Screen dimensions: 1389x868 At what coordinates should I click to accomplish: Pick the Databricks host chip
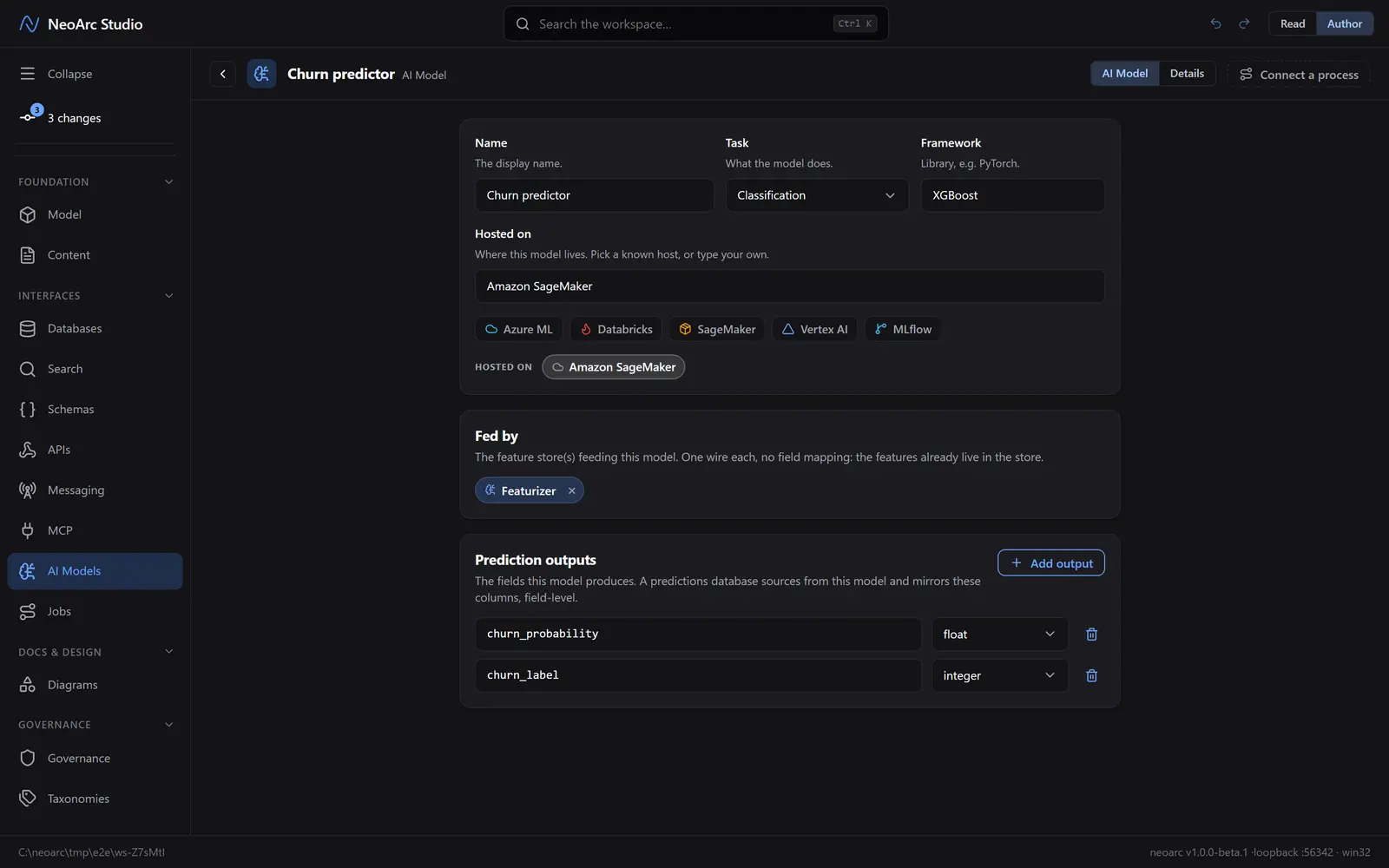click(616, 330)
